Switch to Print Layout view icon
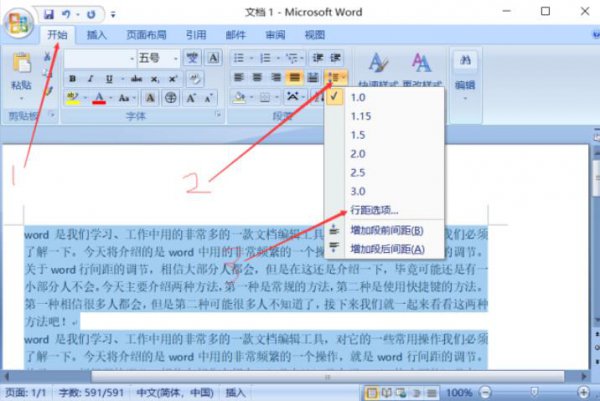The height and width of the screenshot is (401, 600). (x=371, y=393)
